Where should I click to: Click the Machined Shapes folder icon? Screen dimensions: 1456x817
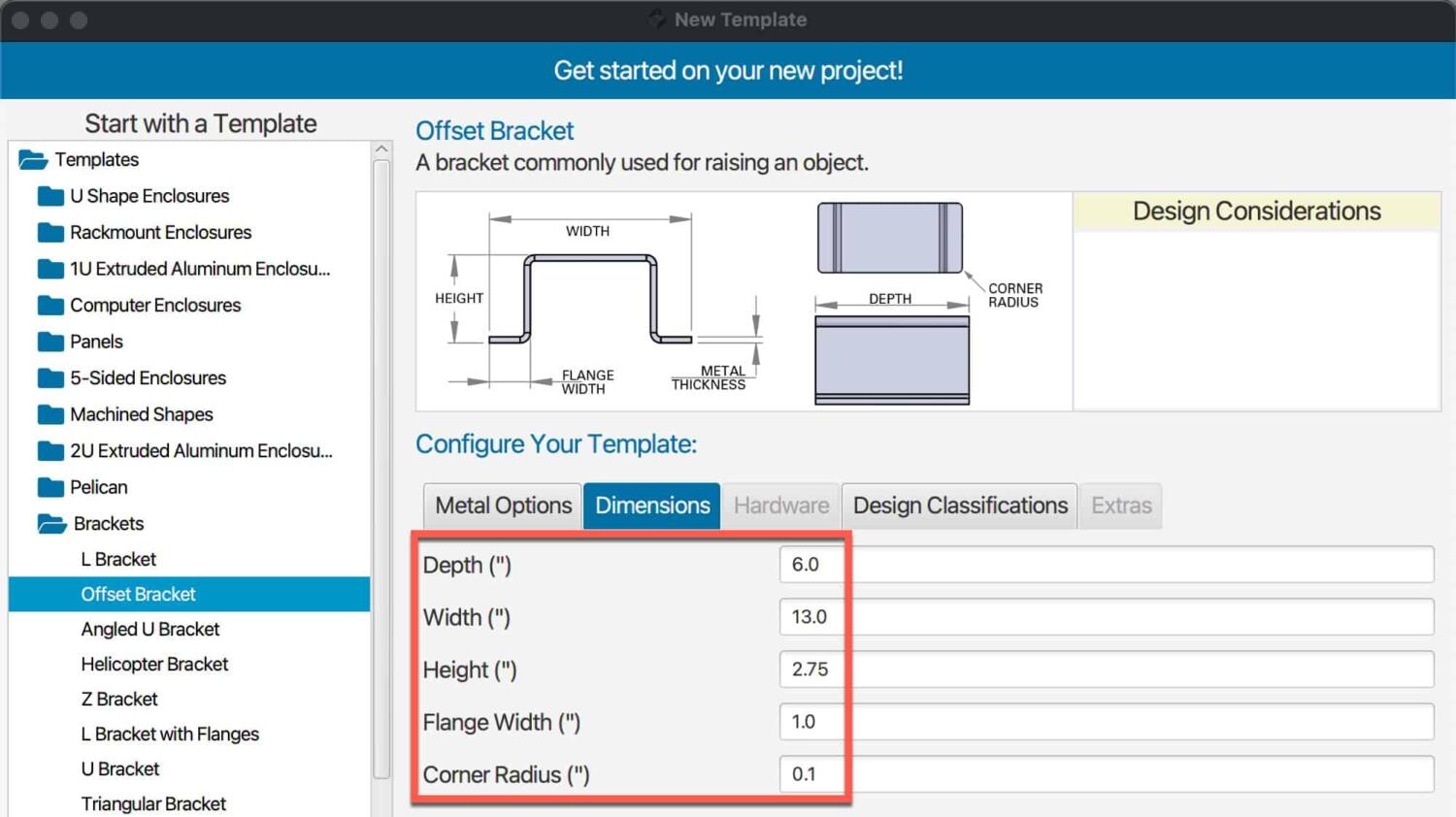[50, 415]
